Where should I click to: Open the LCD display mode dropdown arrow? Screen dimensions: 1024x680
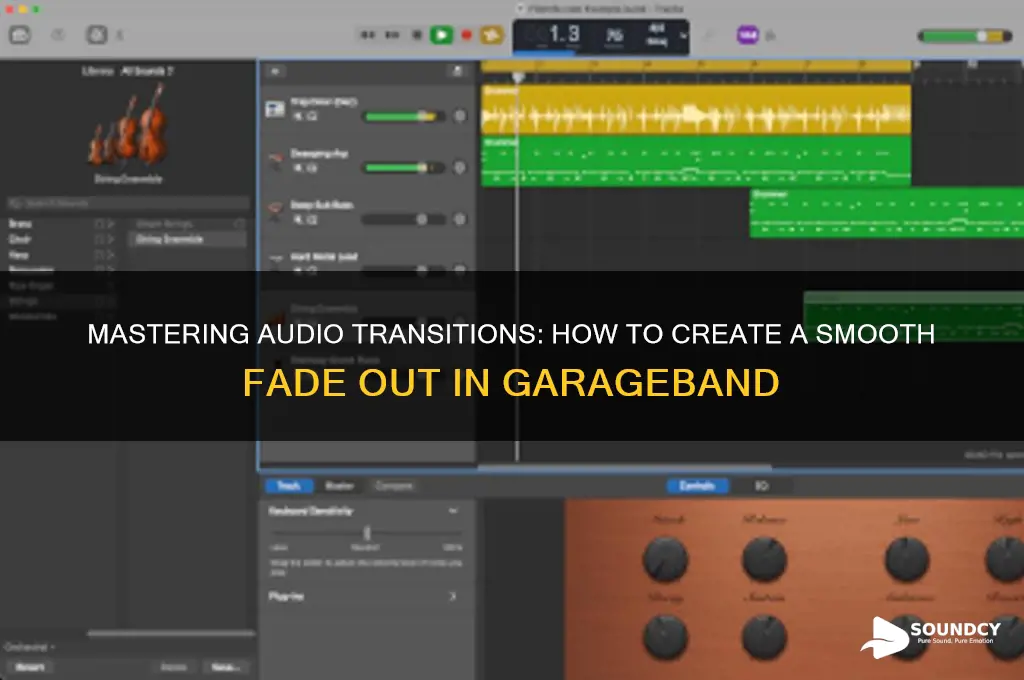tap(683, 35)
